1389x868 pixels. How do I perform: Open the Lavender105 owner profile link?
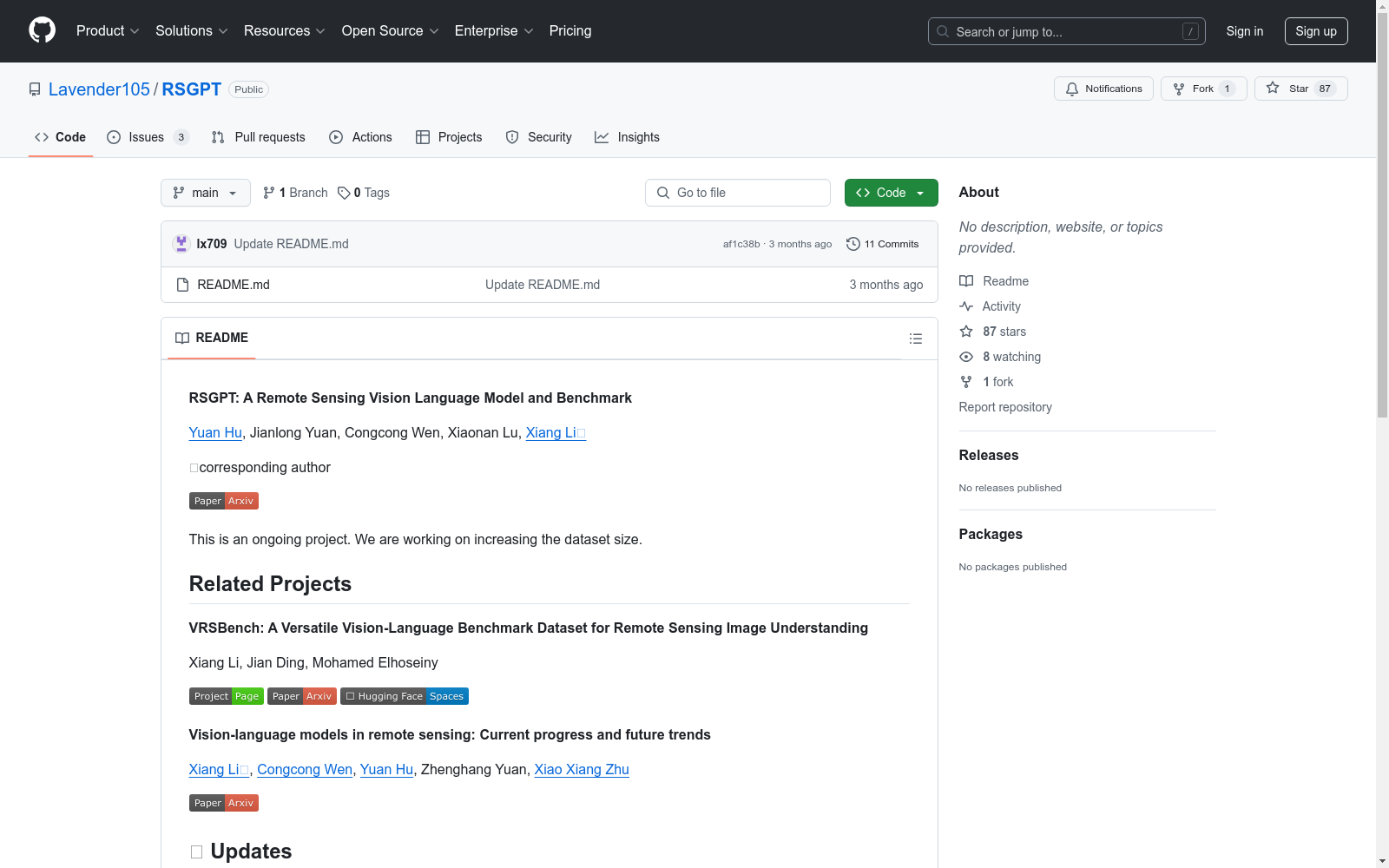coord(99,89)
